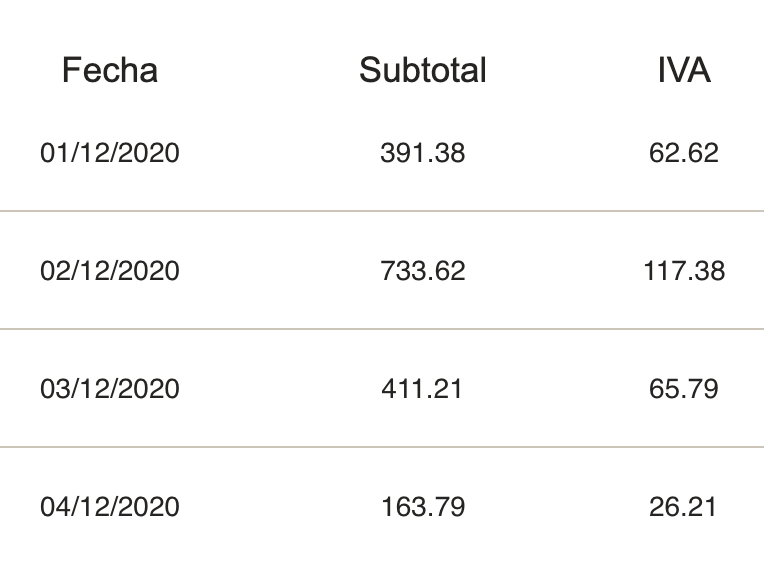Click the IVA column header

[x=684, y=70]
